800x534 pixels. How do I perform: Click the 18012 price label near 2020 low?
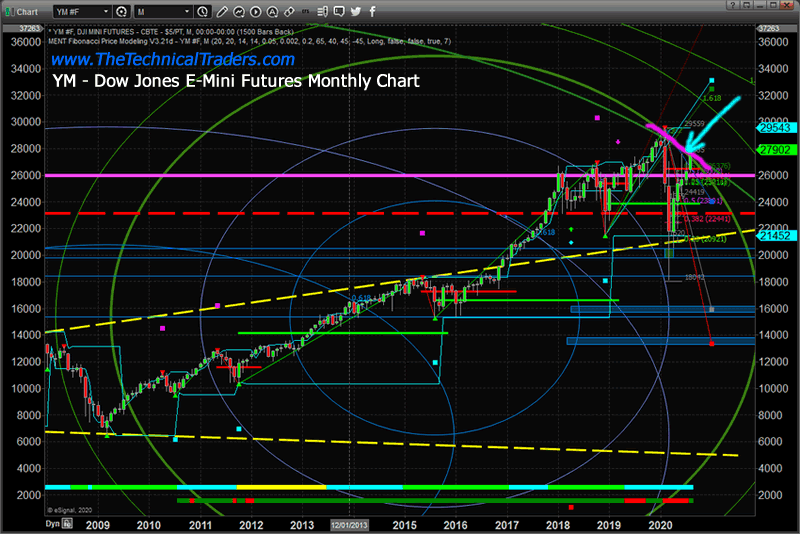click(694, 277)
